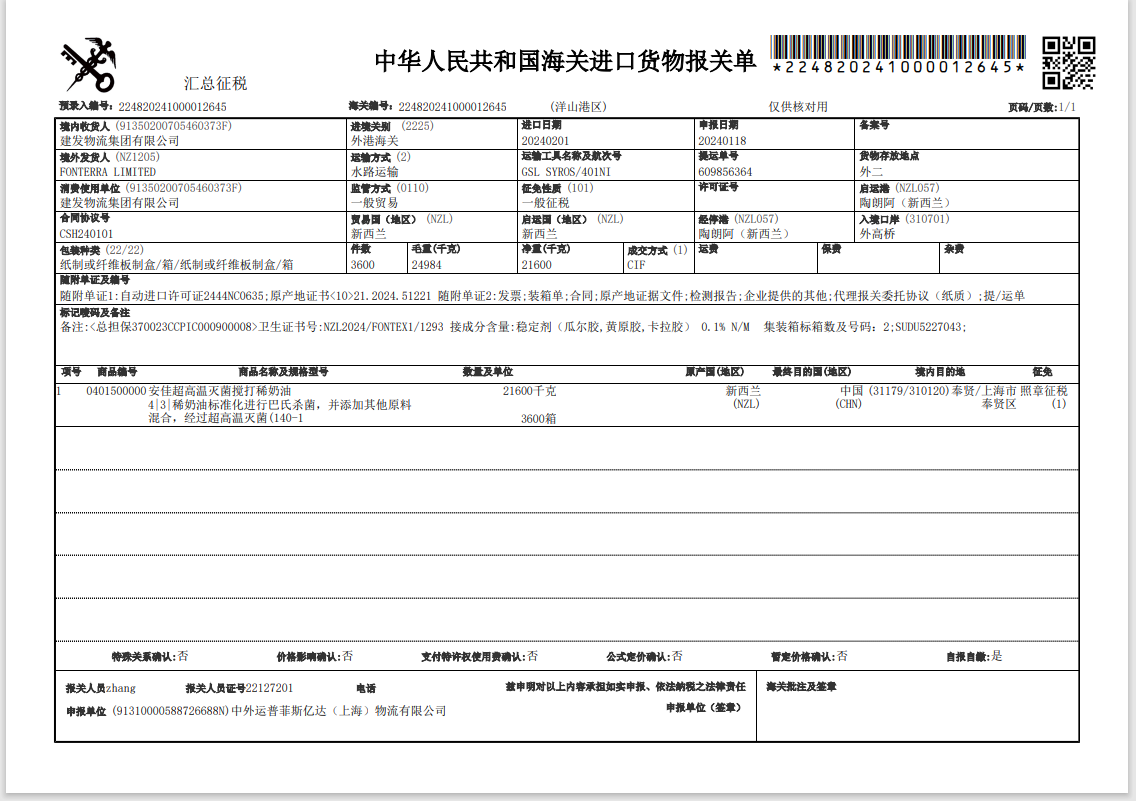Viewport: 1136px width, 801px height.
Task: Click the 进口日期 value 20240201
Action: [545, 141]
